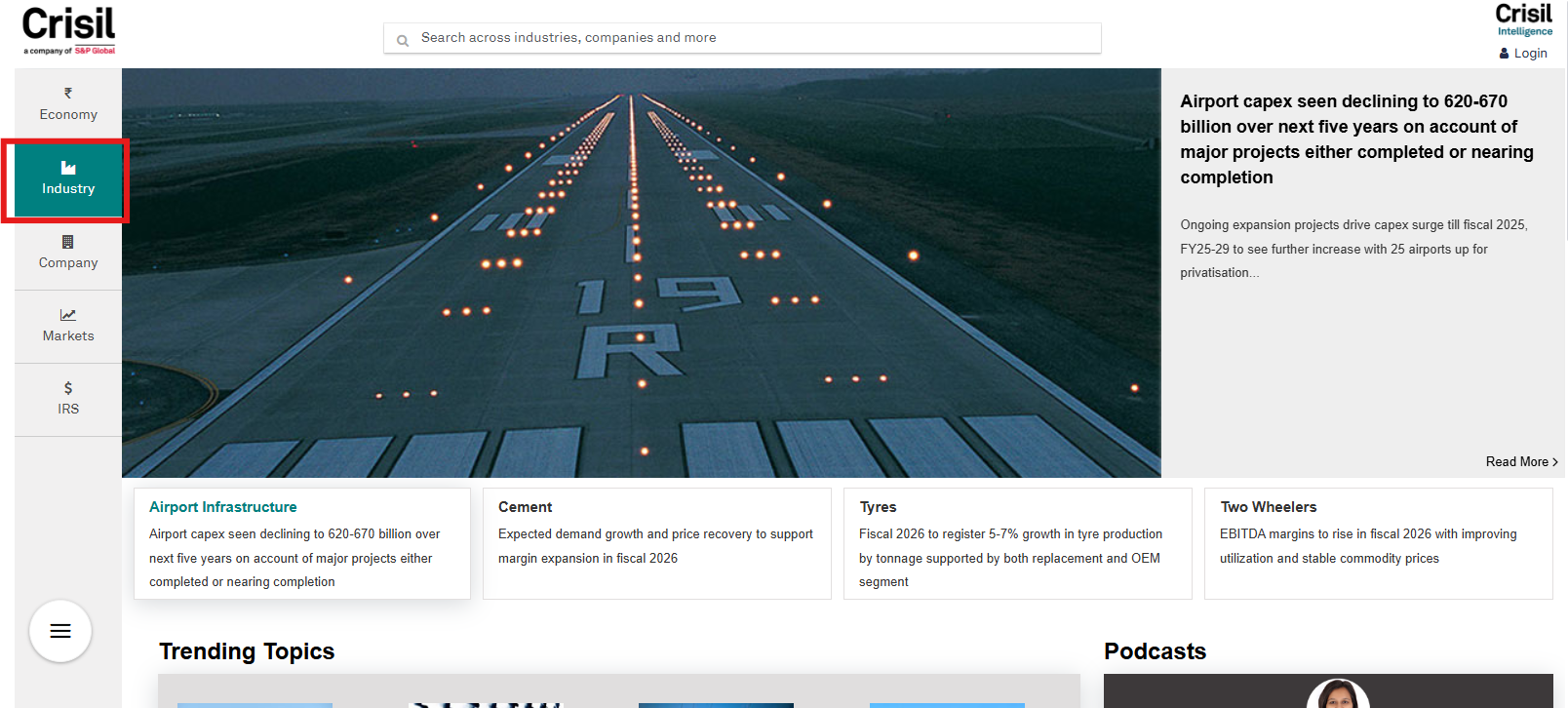Image resolution: width=1568 pixels, height=708 pixels.
Task: Click the Login user link
Action: [x=1523, y=53]
